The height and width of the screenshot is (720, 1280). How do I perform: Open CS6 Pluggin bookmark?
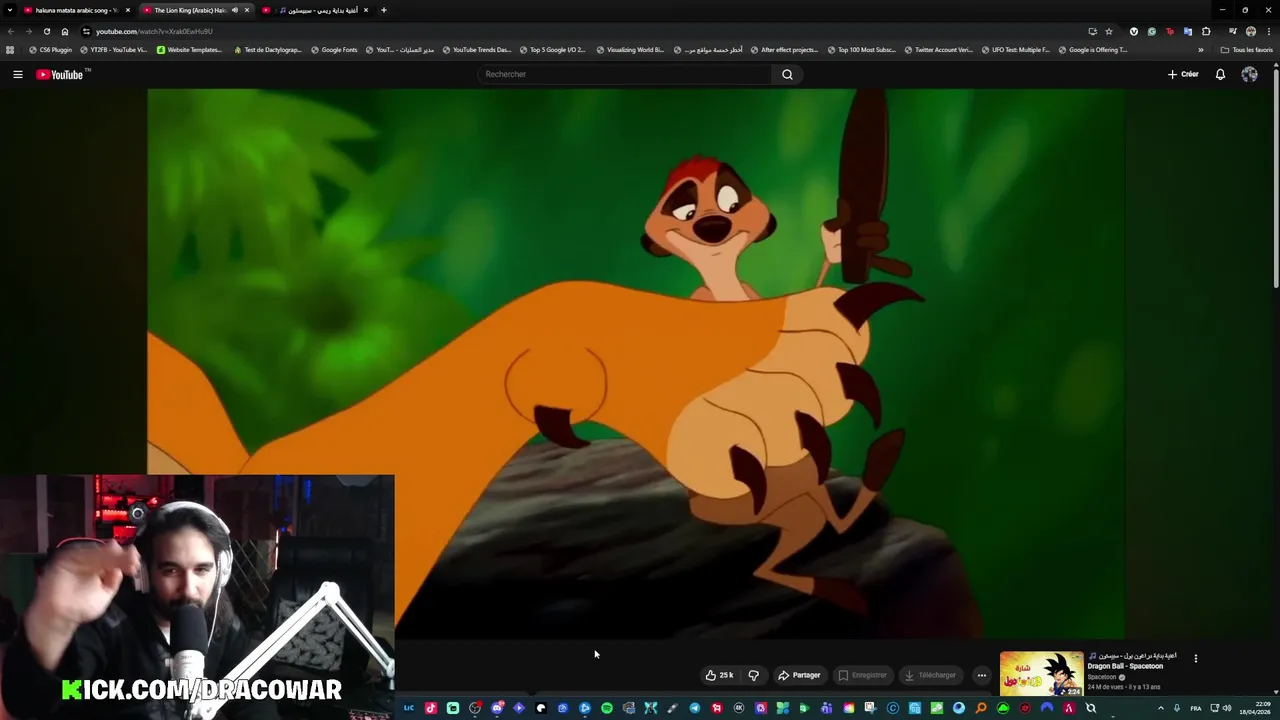click(x=51, y=50)
